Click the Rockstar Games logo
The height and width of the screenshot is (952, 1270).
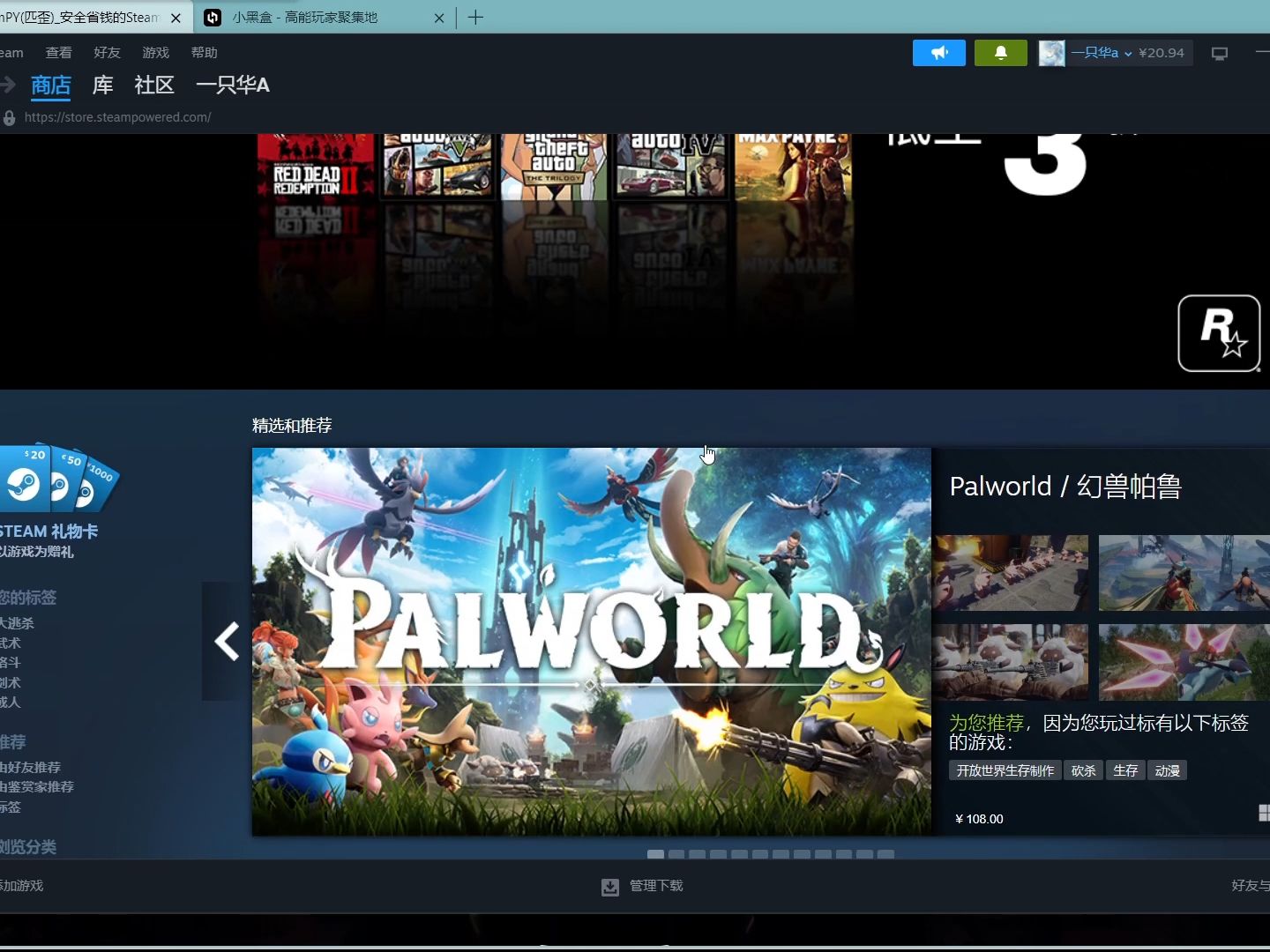point(1219,333)
